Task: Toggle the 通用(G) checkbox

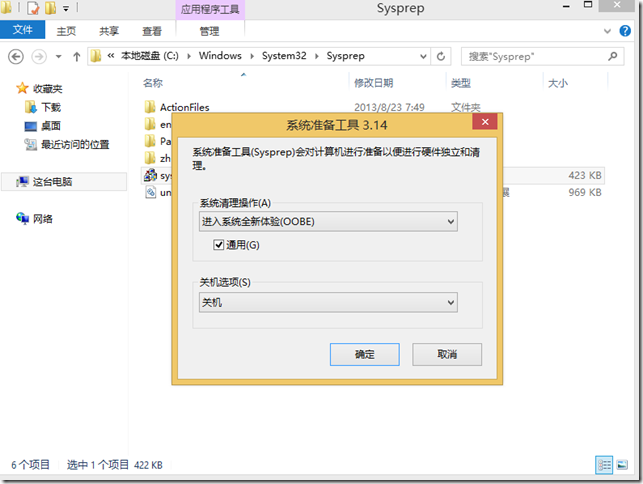Action: (x=218, y=245)
